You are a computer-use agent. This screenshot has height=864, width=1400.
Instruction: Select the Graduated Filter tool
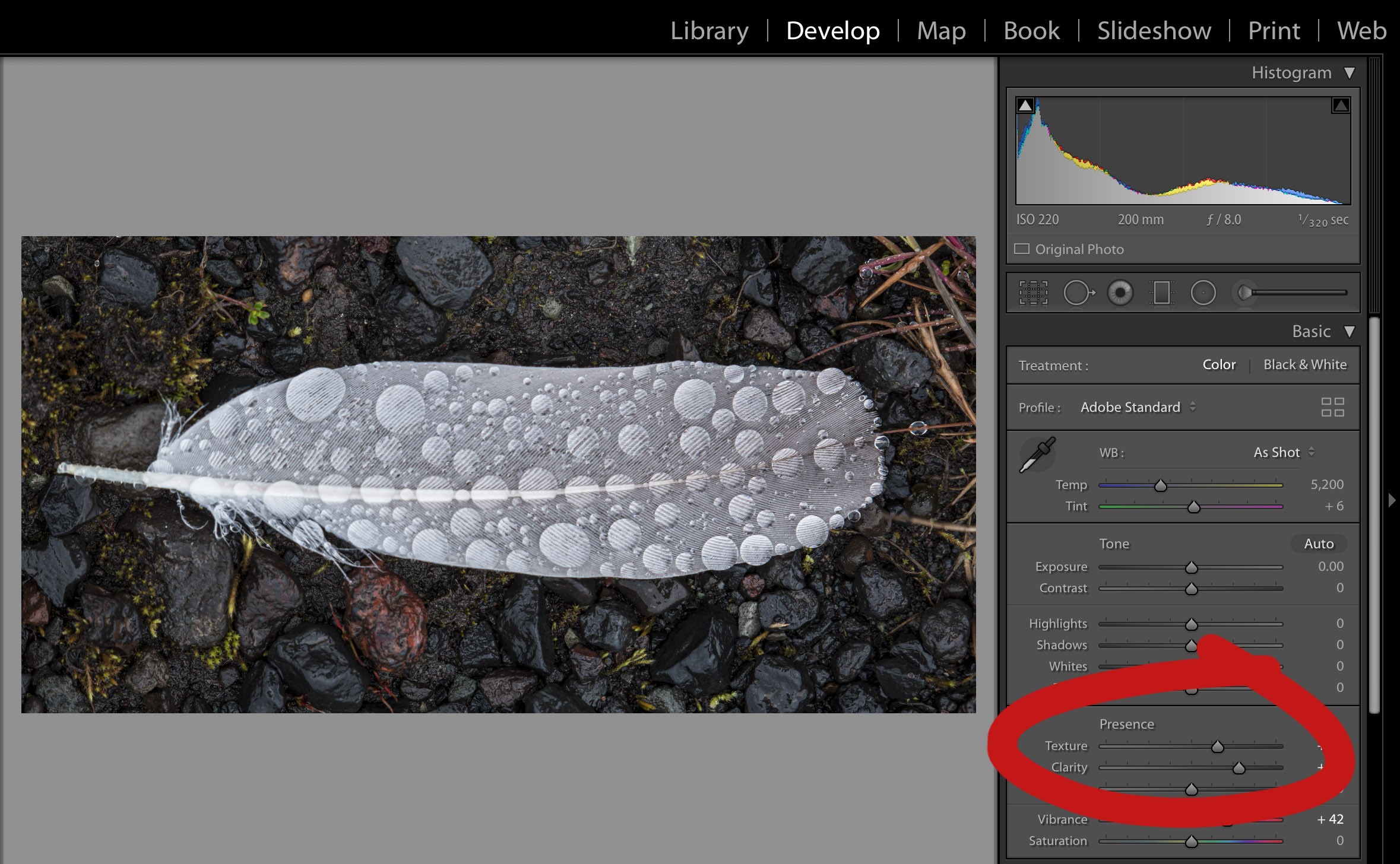[x=1161, y=293]
